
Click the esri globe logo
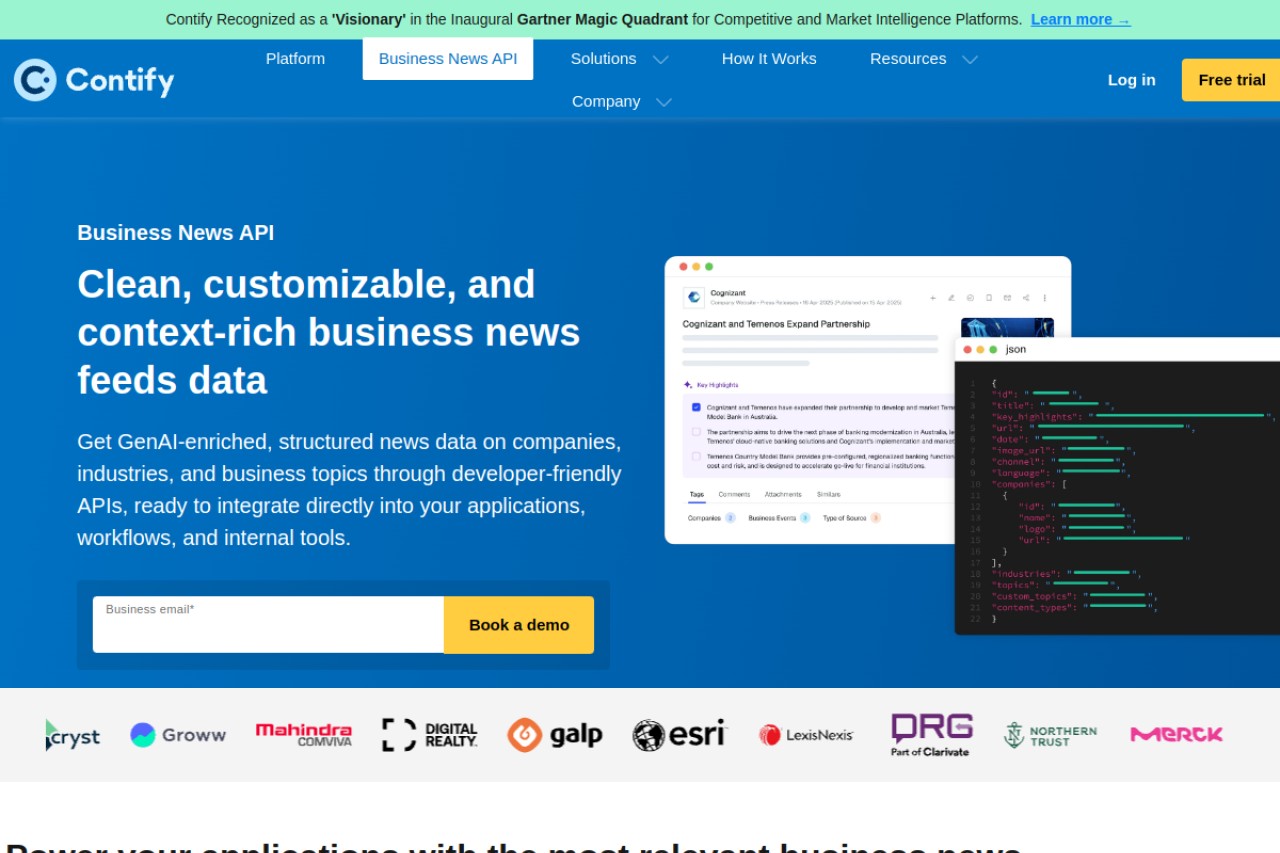pos(679,735)
